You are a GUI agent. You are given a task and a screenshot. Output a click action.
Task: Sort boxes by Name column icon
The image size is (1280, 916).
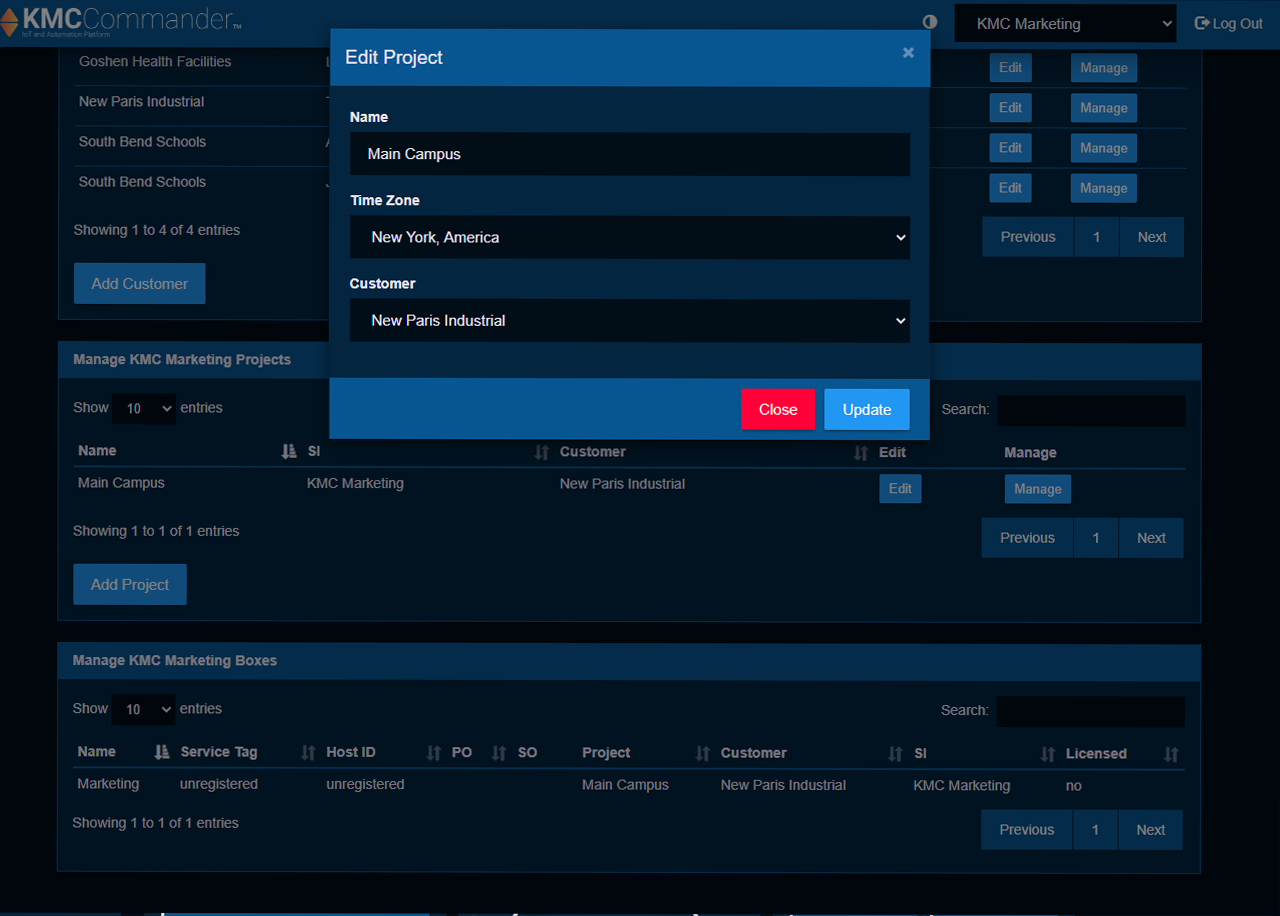click(x=162, y=752)
